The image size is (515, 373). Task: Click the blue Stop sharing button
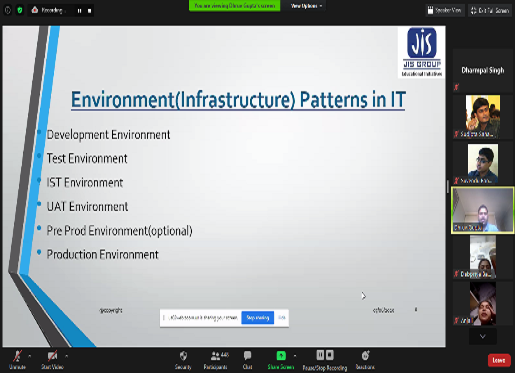click(x=258, y=318)
